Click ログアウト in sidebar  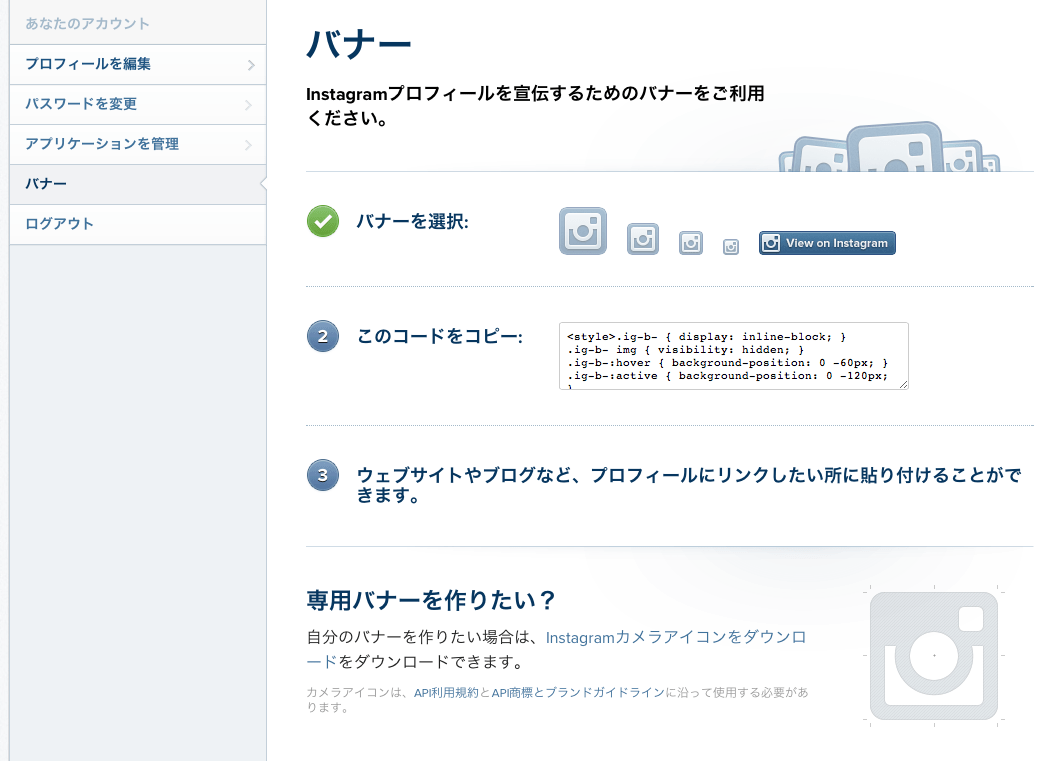138,224
